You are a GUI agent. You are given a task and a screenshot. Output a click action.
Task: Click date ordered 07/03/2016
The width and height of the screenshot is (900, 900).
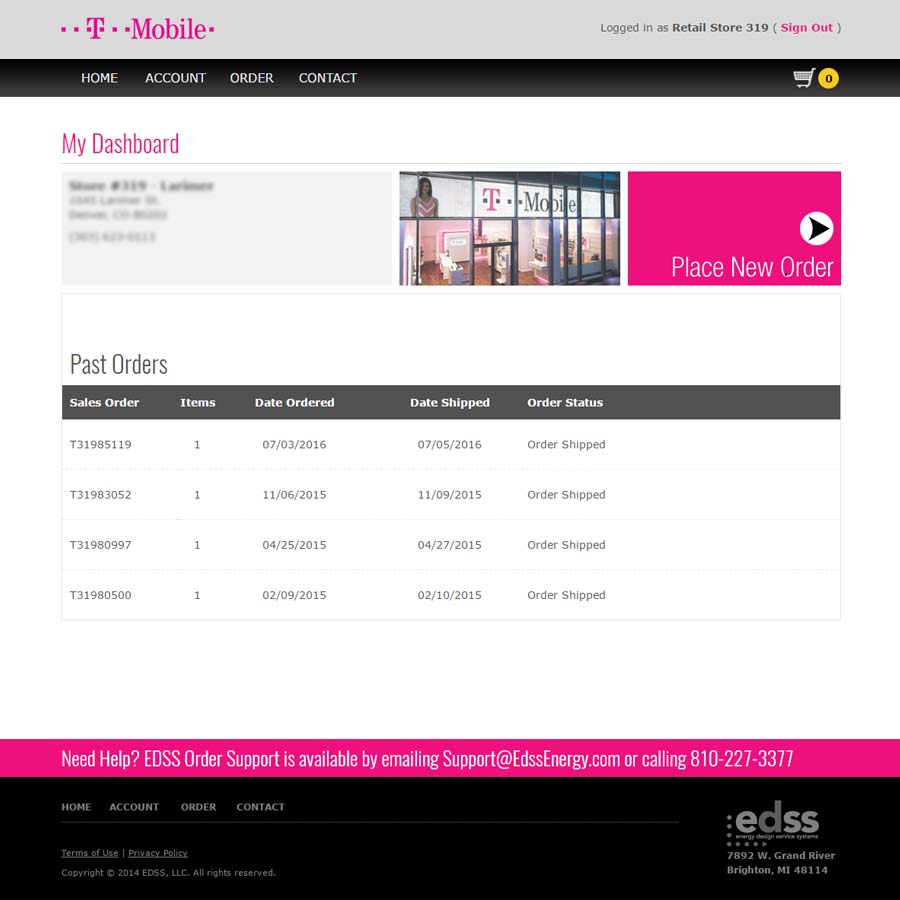tap(294, 444)
